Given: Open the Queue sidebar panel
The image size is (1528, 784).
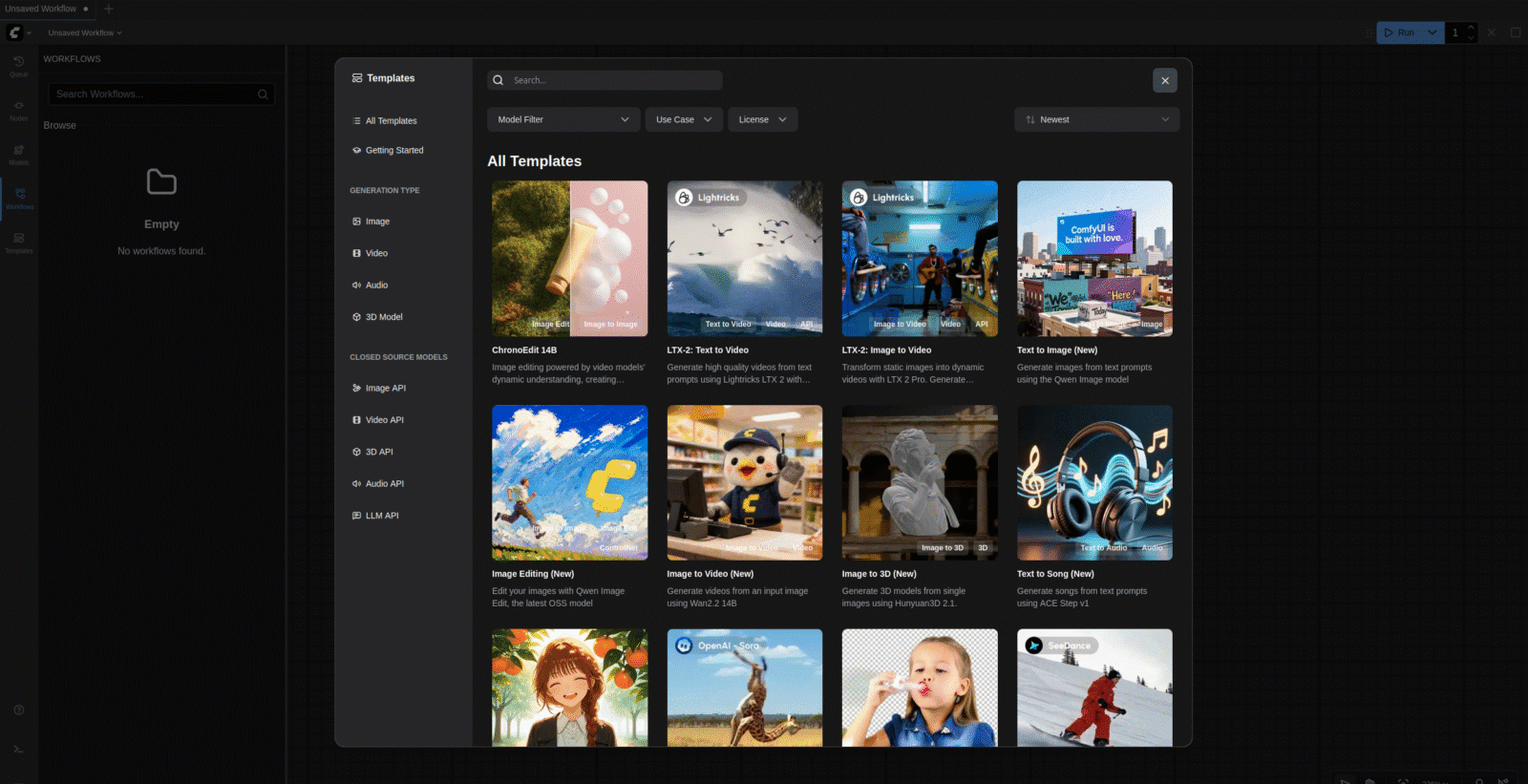Looking at the screenshot, I should pyautogui.click(x=18, y=65).
